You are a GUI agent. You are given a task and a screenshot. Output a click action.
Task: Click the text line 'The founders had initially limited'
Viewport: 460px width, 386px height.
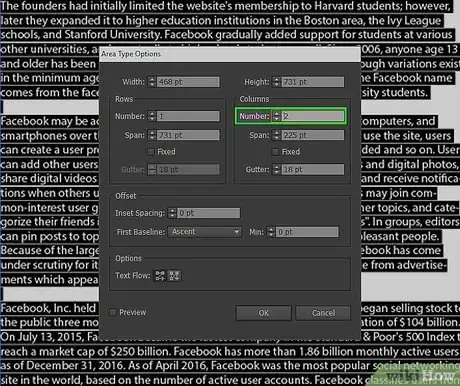73,6
